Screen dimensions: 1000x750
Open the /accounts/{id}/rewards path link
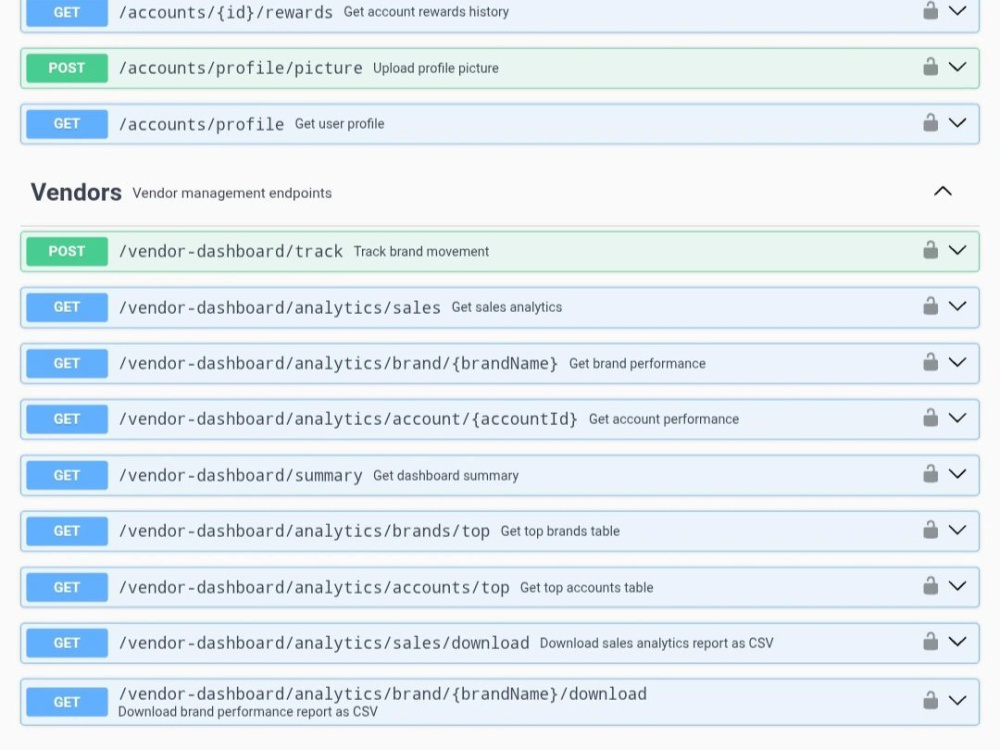tap(226, 12)
